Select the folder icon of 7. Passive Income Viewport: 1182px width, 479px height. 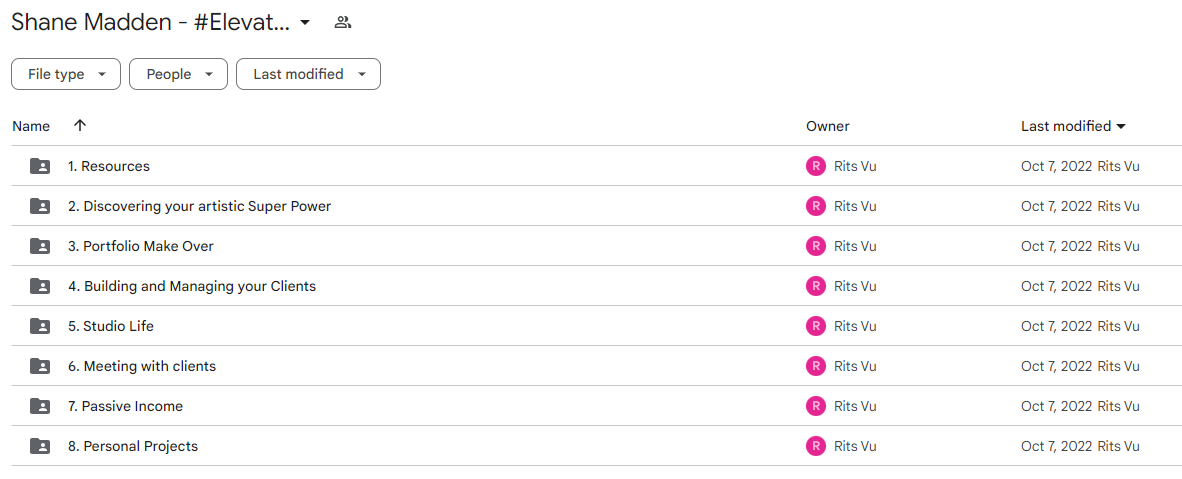(x=40, y=406)
